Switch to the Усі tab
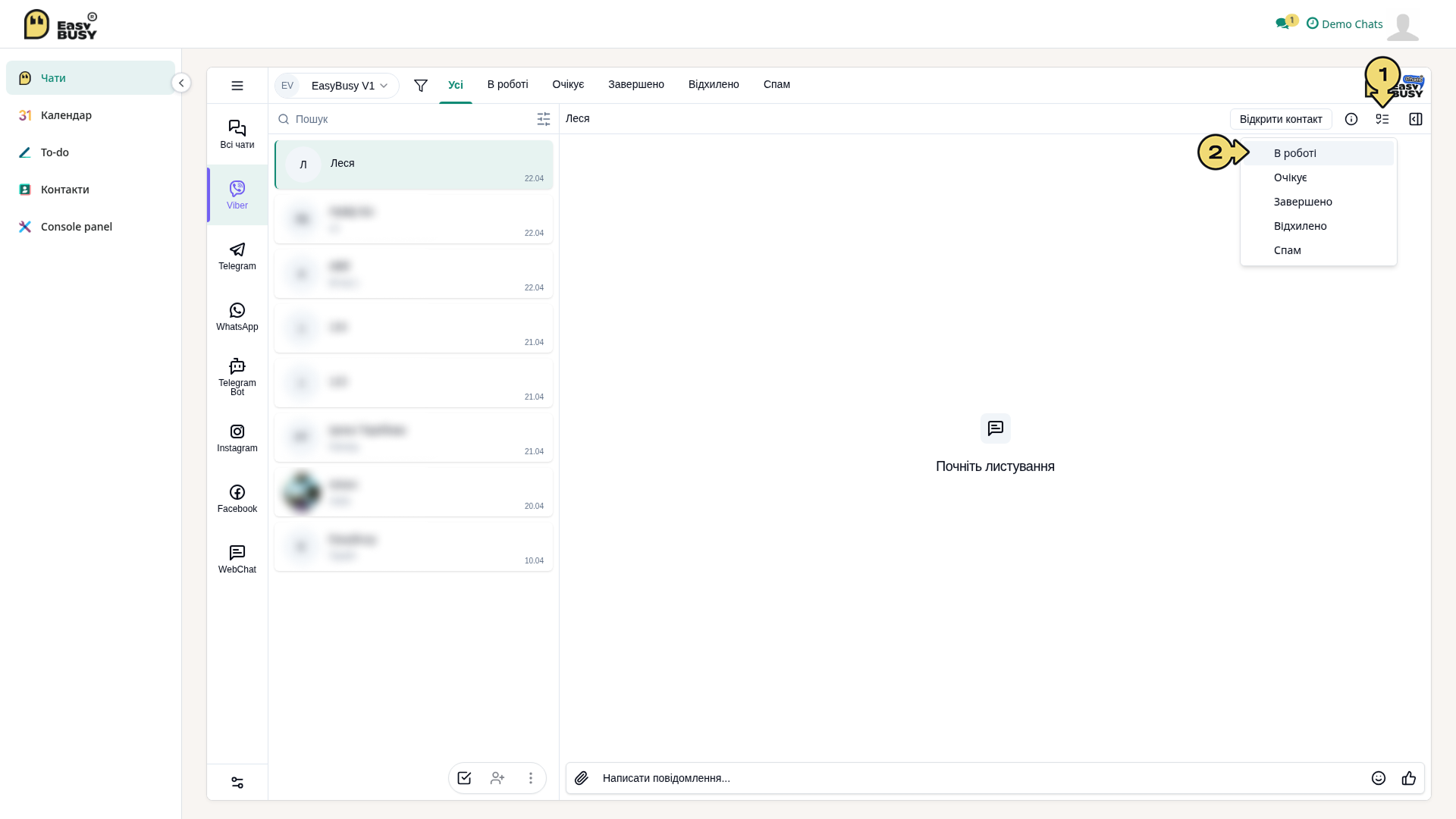This screenshot has width=1456, height=819. click(456, 85)
